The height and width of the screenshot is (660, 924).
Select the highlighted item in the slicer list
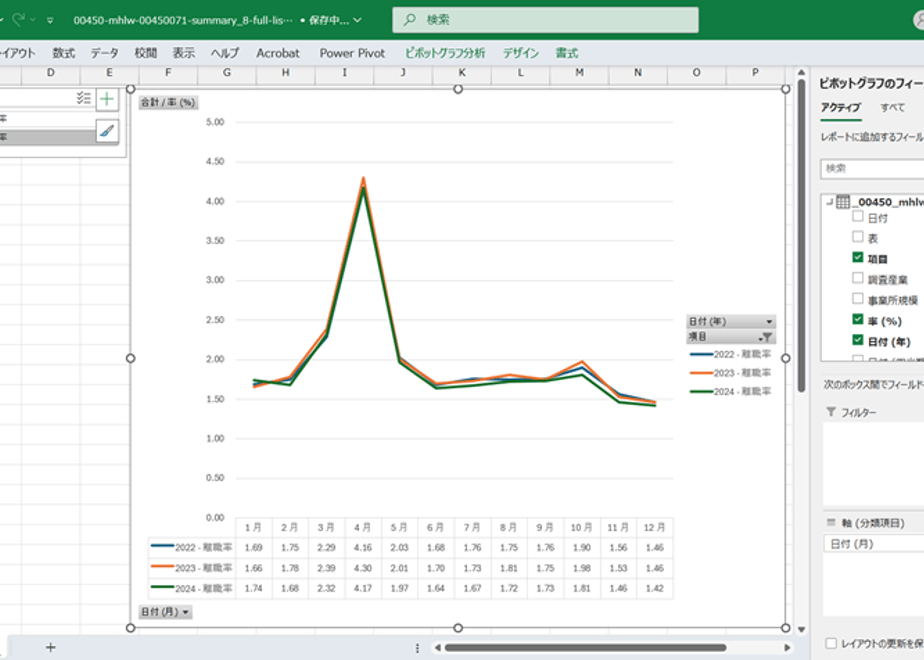tap(47, 137)
